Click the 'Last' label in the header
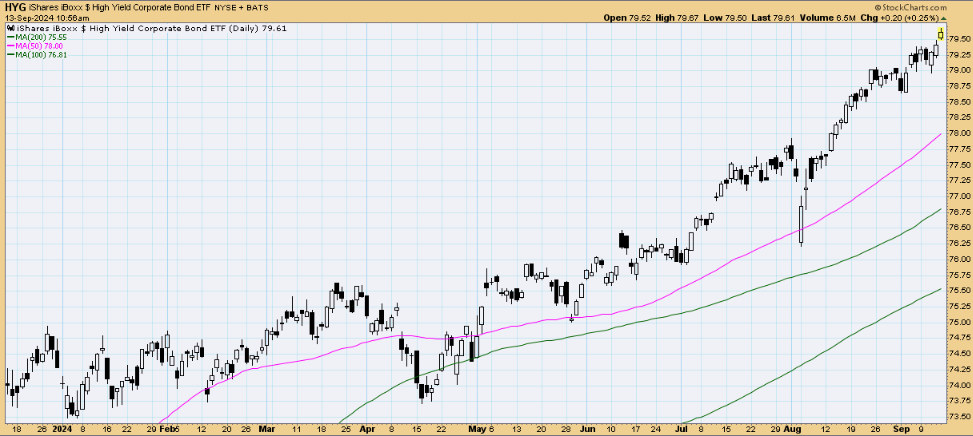 [761, 19]
